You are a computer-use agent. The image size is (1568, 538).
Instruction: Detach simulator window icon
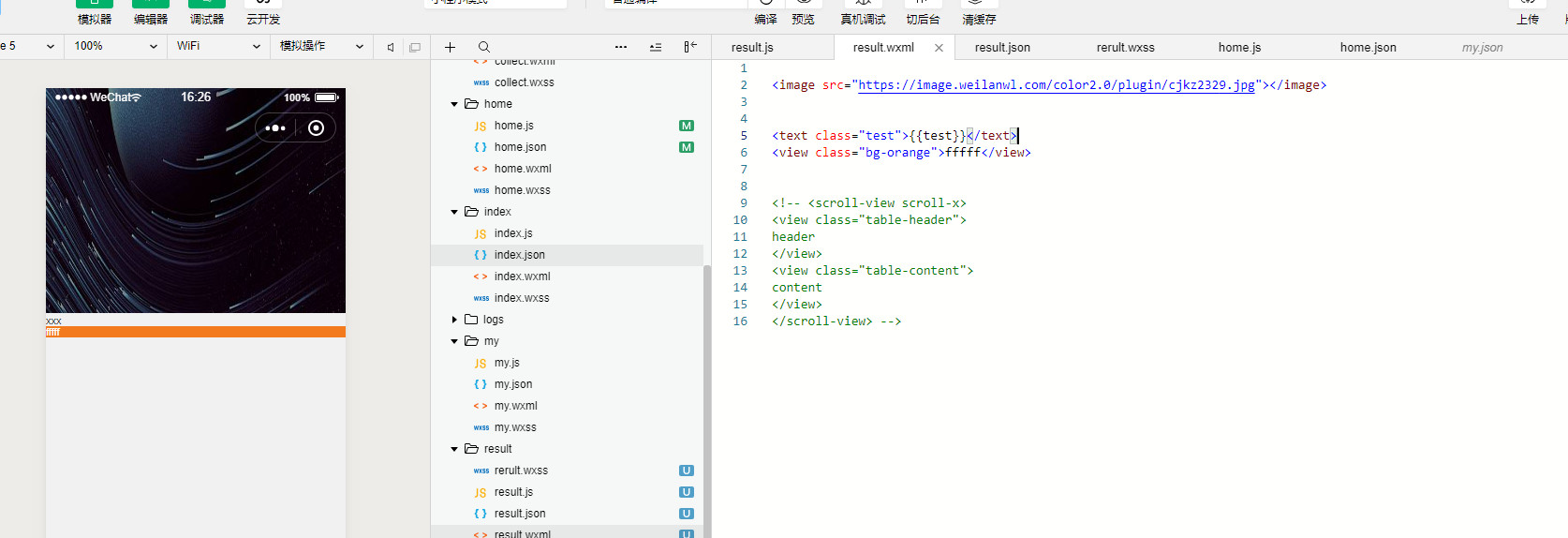[415, 47]
